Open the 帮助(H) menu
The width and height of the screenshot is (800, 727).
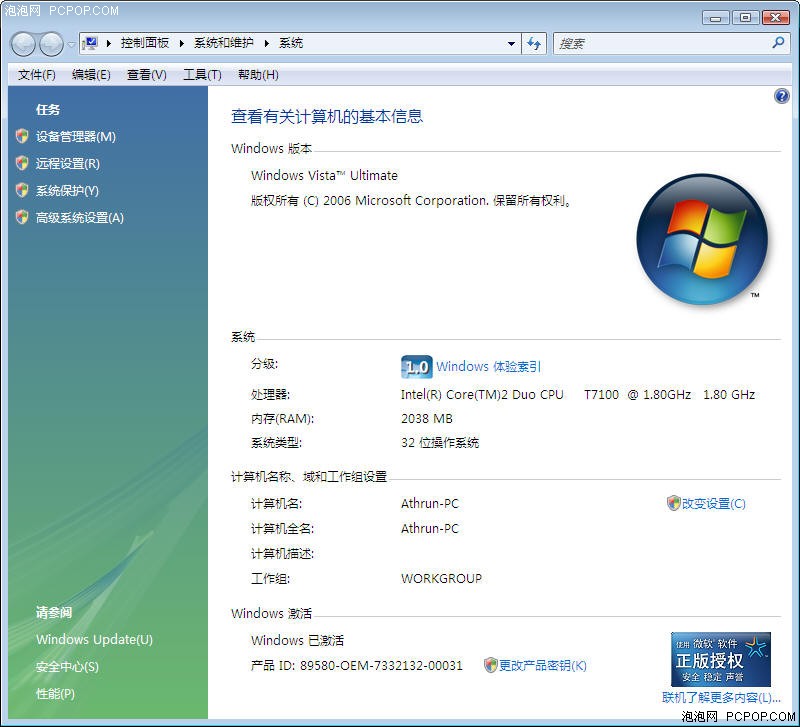pyautogui.click(x=258, y=75)
